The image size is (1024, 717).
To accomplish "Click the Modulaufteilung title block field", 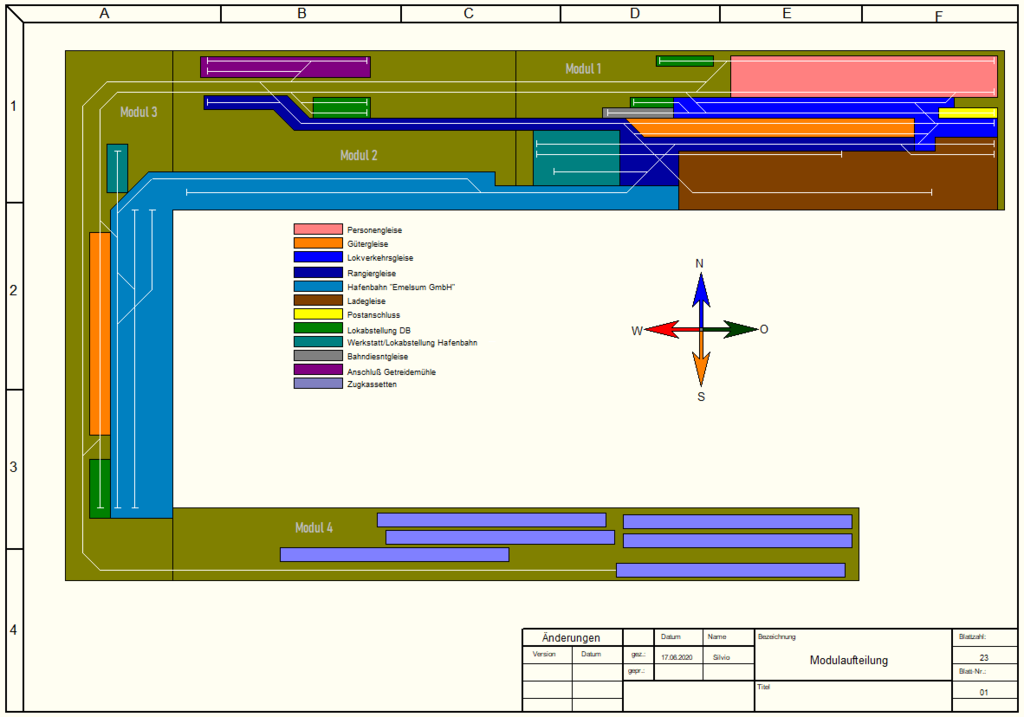I will point(848,660).
